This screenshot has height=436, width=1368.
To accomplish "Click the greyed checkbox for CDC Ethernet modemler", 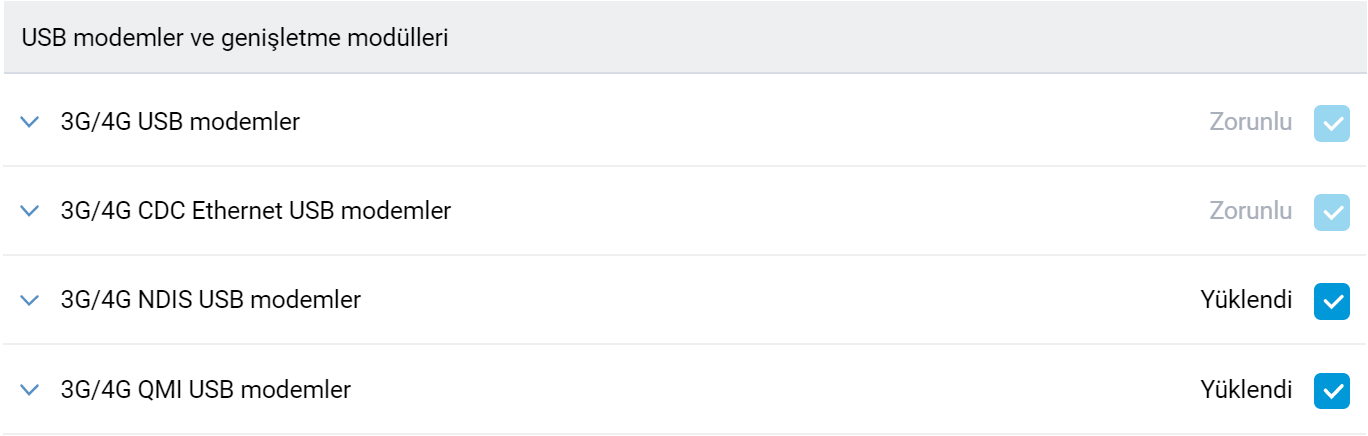I will [x=1331, y=212].
